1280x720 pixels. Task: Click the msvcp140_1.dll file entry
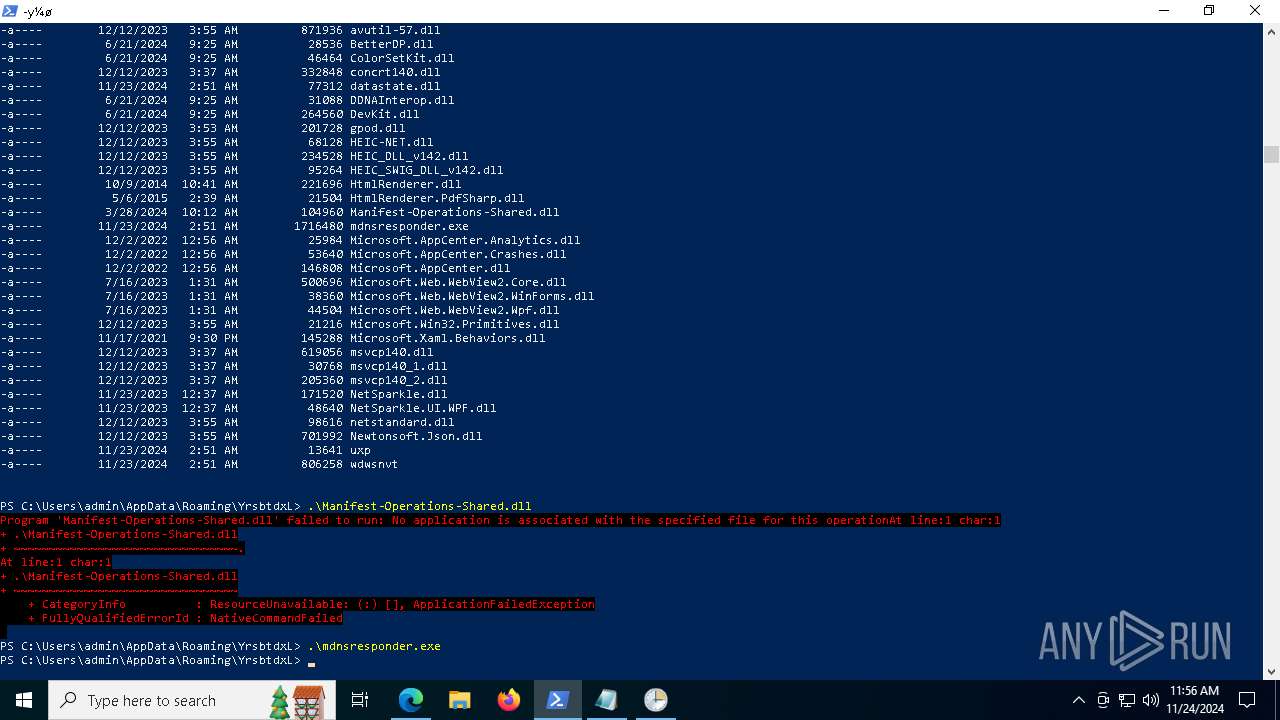click(399, 366)
